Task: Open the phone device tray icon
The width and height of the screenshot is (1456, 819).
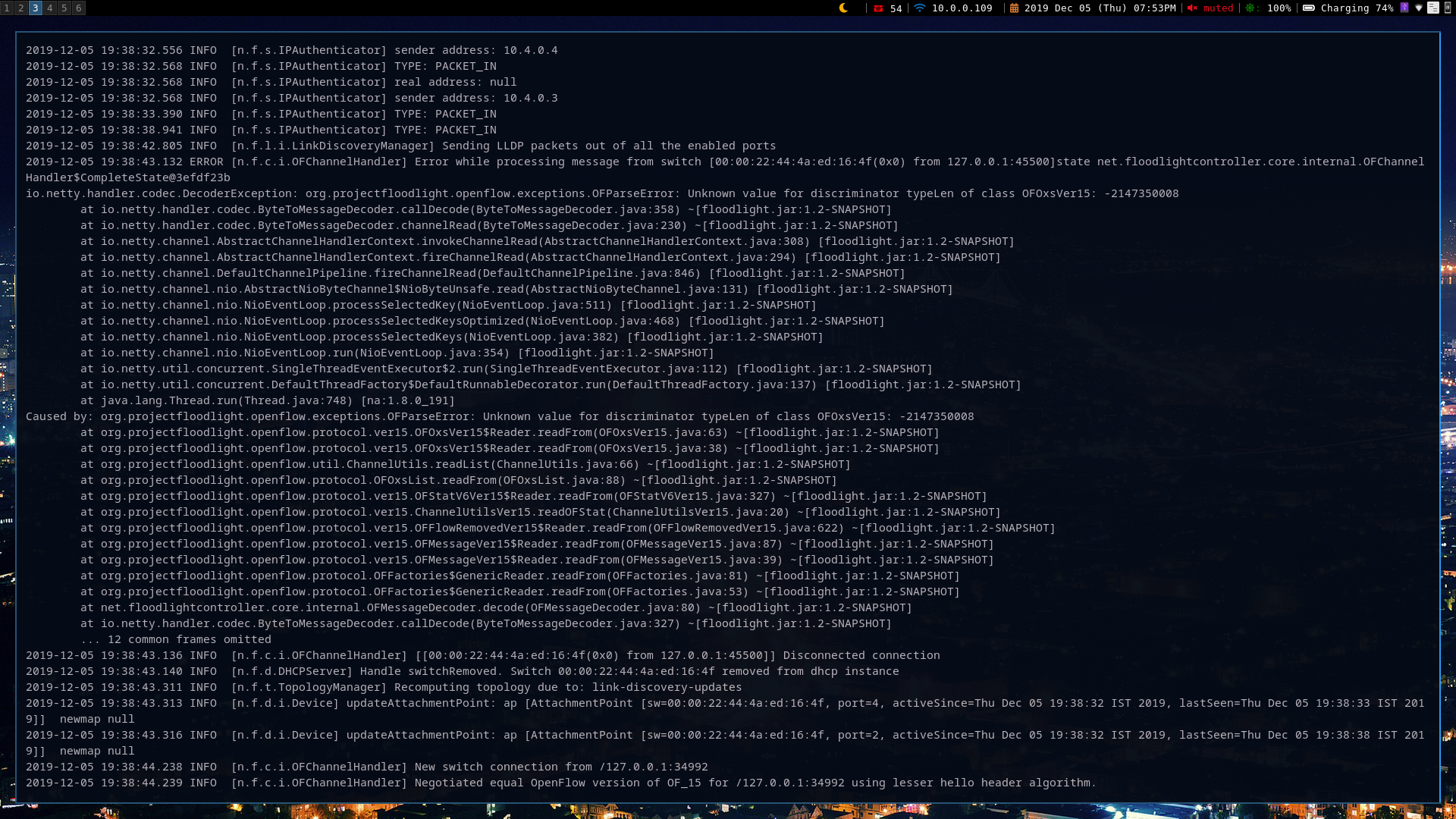Action: tap(1448, 8)
